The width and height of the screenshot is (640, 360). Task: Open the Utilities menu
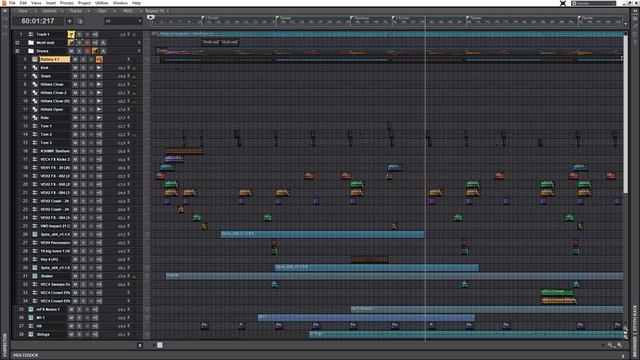pyautogui.click(x=102, y=3)
